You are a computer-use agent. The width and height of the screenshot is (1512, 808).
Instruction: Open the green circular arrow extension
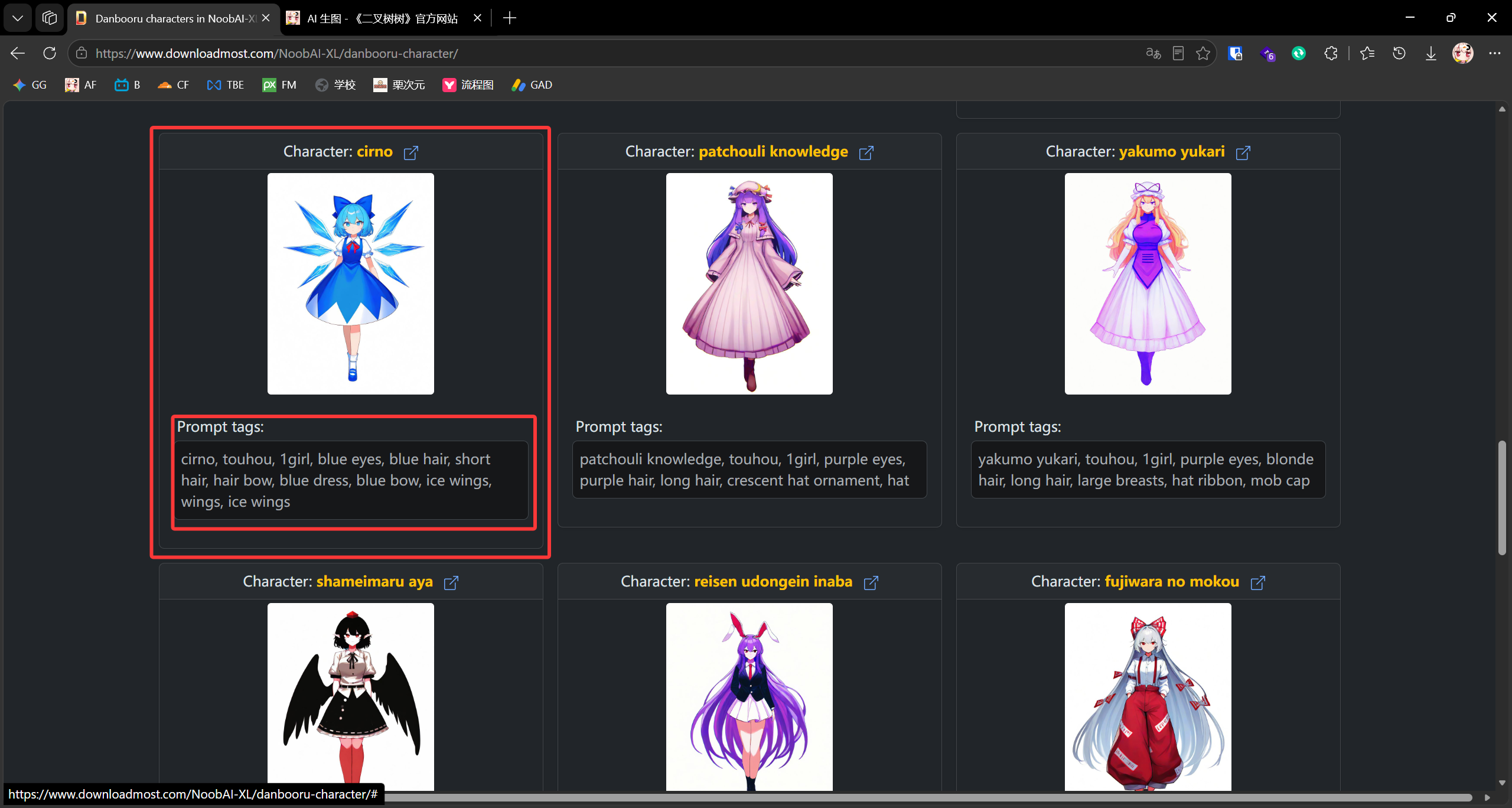pyautogui.click(x=1299, y=53)
